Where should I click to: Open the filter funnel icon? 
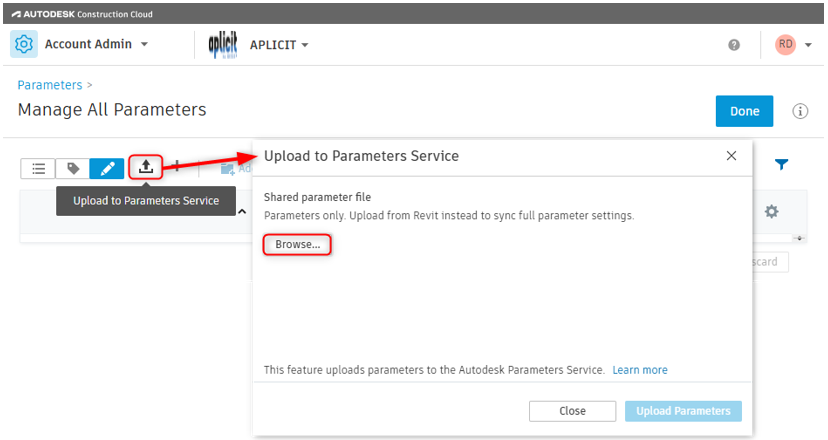coord(782,165)
